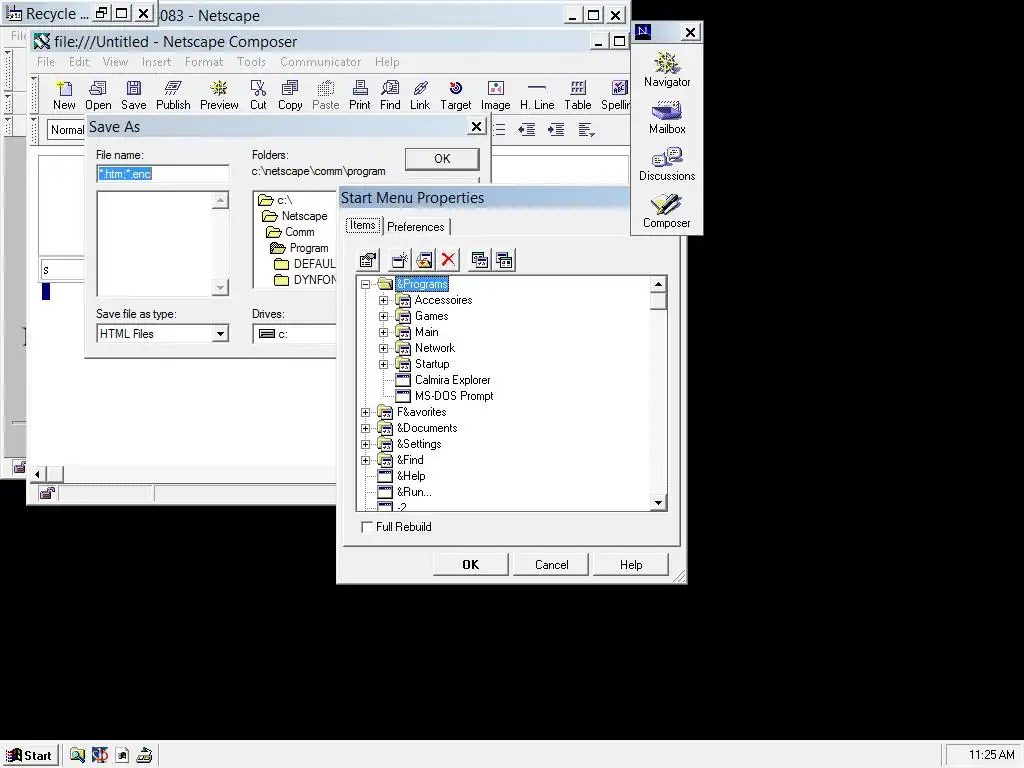Open Navigator from the component bar
This screenshot has height=768, width=1024.
click(x=667, y=69)
